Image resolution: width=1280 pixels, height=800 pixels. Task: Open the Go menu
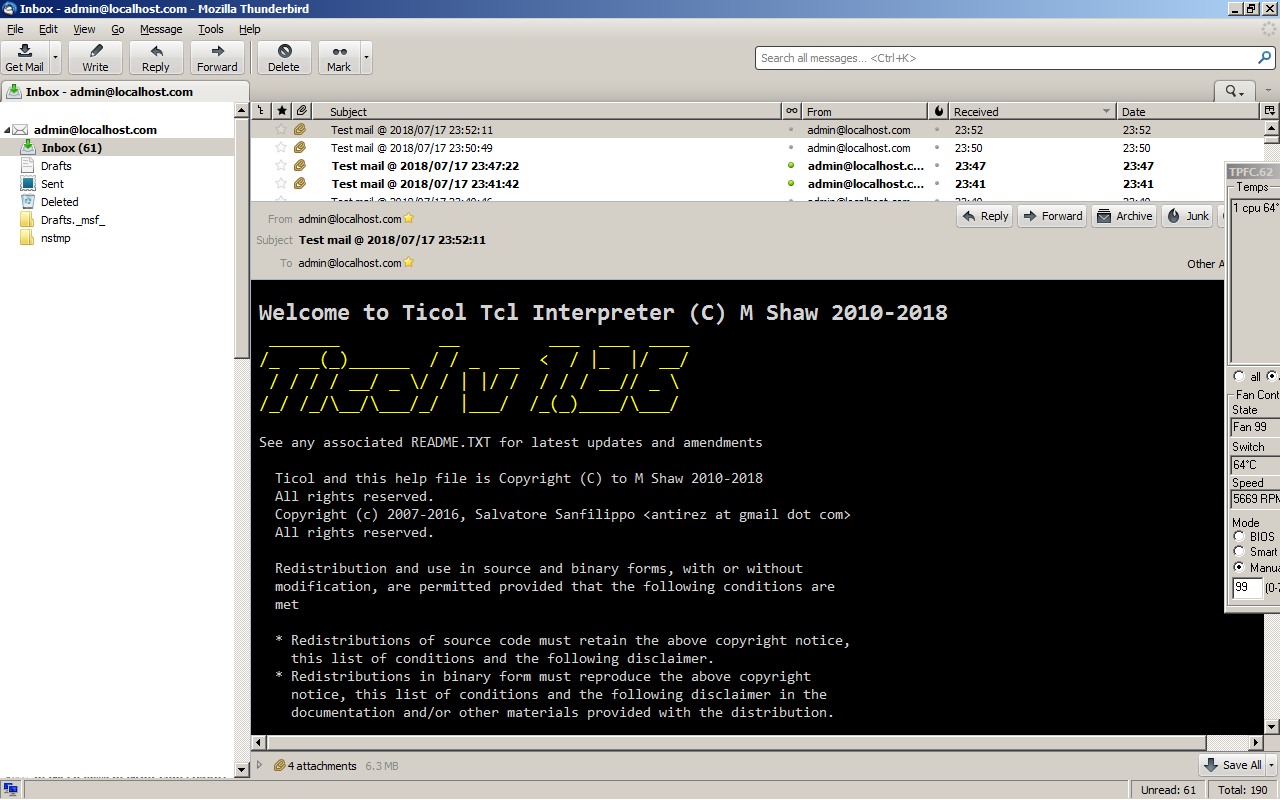(x=118, y=29)
